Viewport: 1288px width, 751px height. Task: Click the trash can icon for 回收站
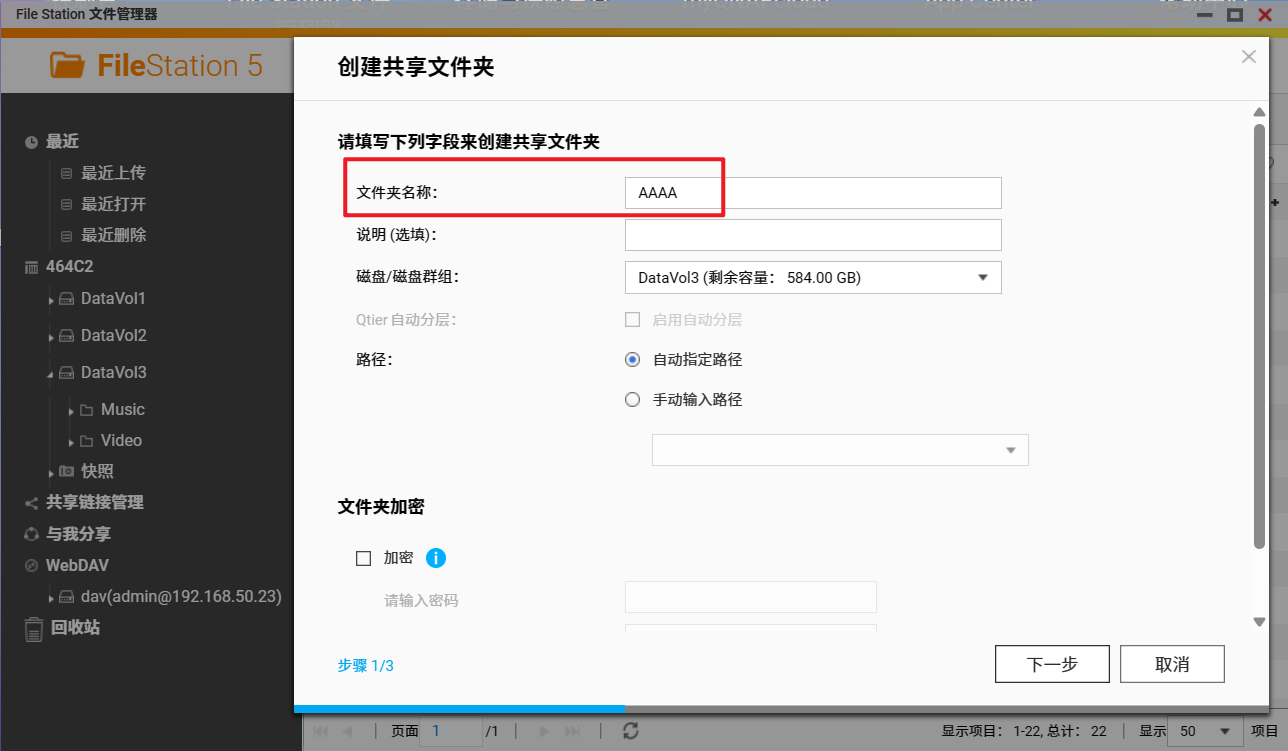pos(34,628)
